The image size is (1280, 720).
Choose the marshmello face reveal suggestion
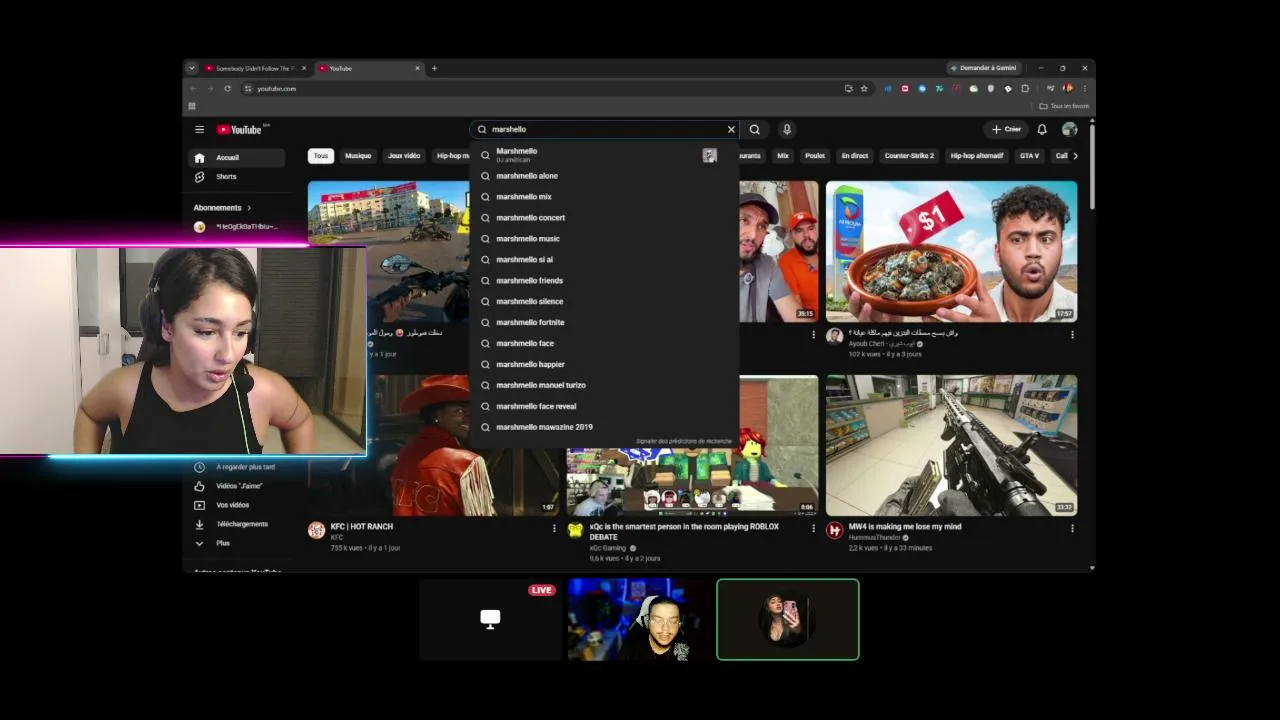click(x=602, y=406)
